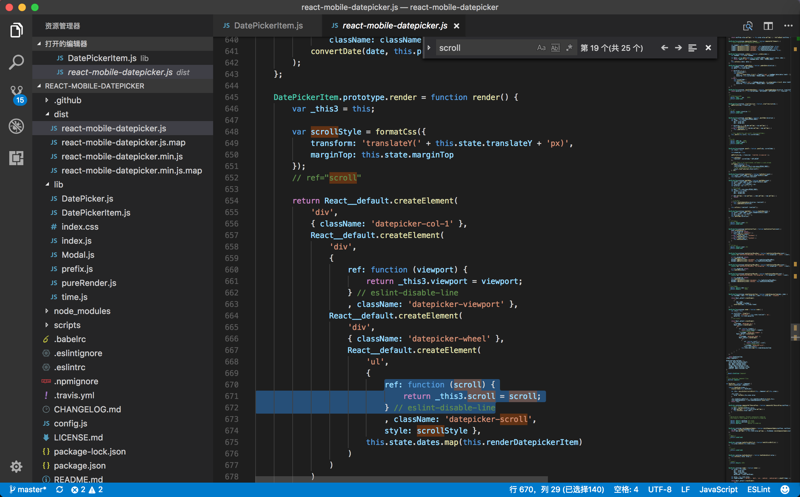Click JavaScript language mode in status bar

718,490
